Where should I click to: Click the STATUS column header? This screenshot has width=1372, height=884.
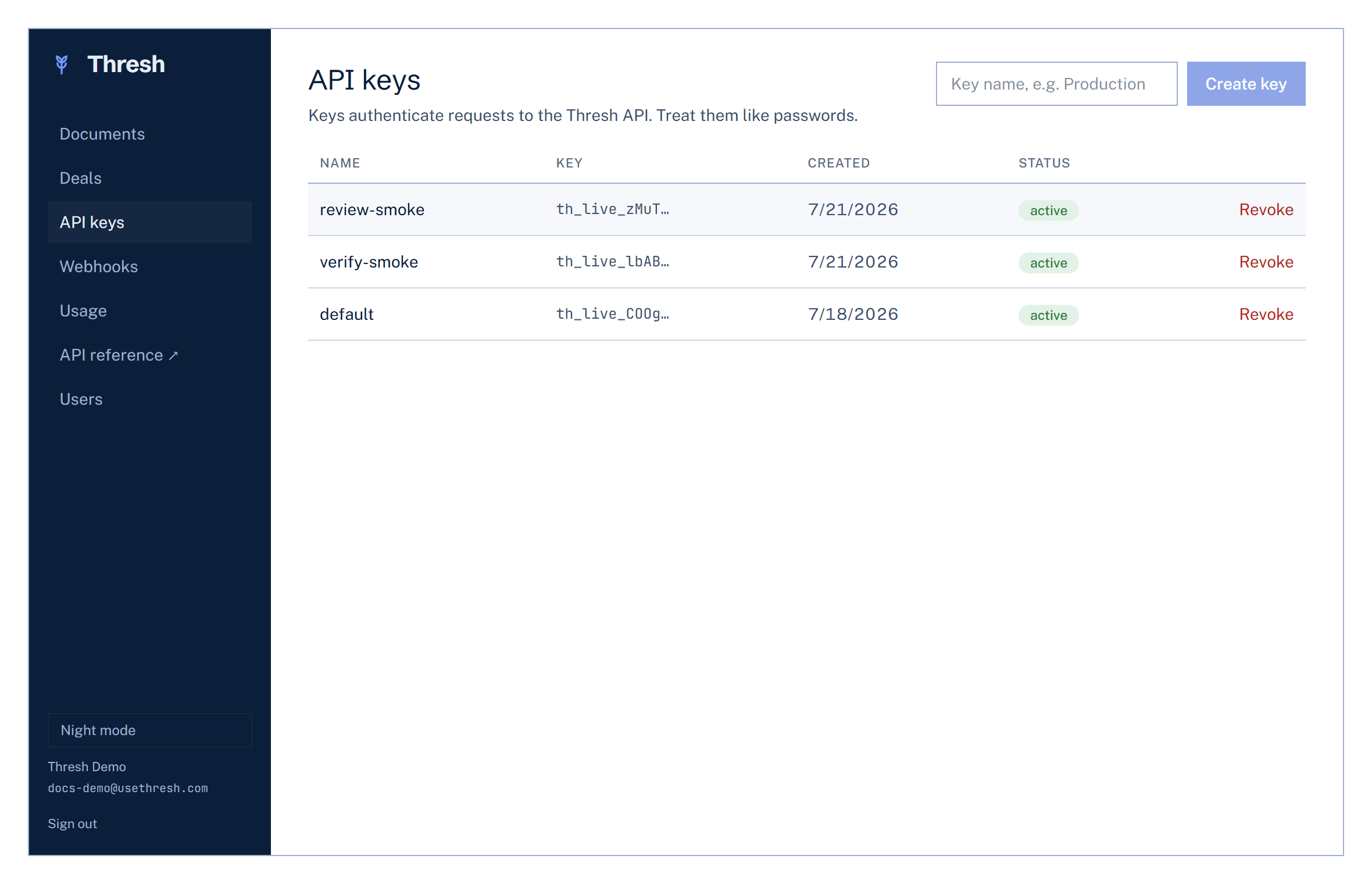click(x=1044, y=163)
